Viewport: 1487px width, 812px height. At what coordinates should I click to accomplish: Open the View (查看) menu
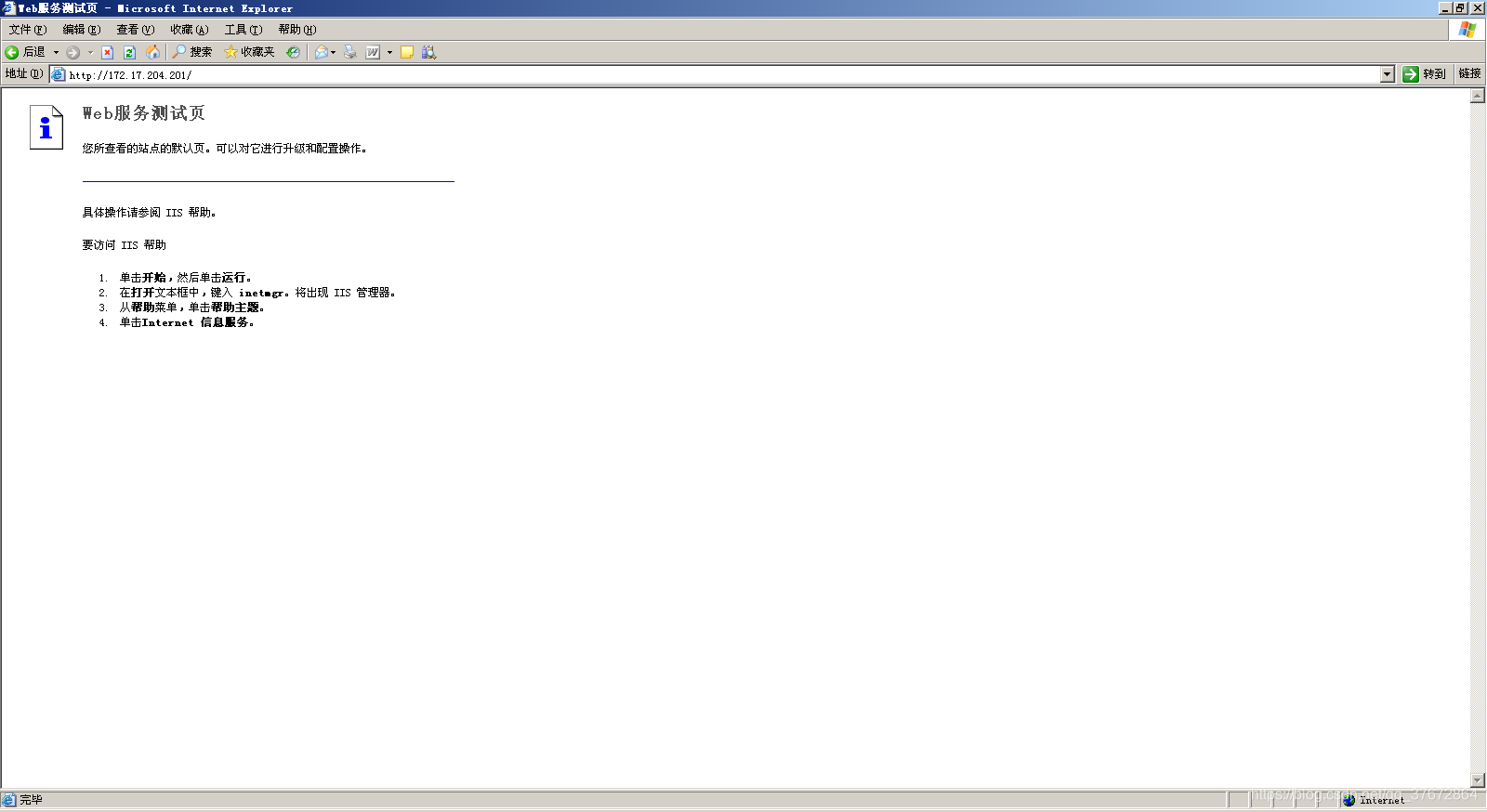click(136, 30)
